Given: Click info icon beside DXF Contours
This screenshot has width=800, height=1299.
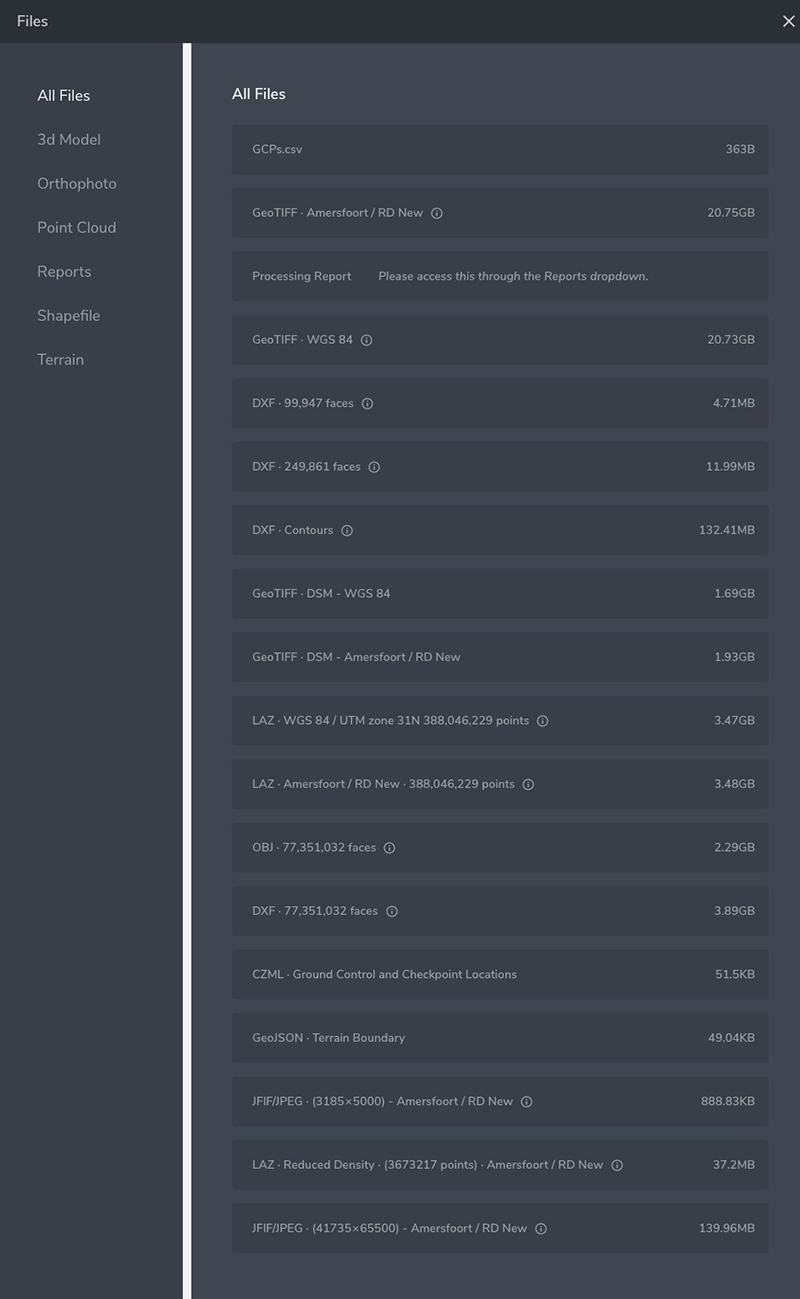Looking at the screenshot, I should pos(347,531).
